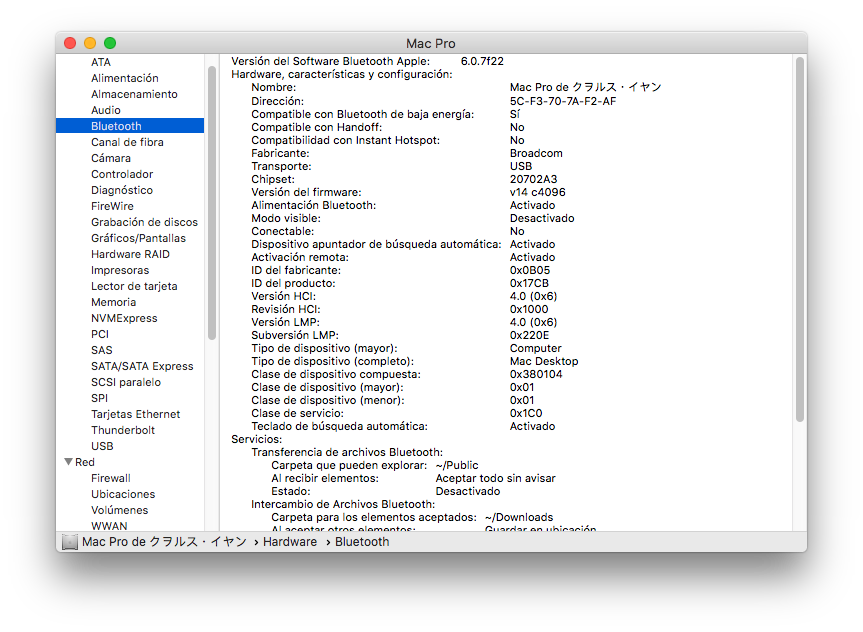Click the detail pane vertical scrollbar
Image resolution: width=863 pixels, height=632 pixels.
tap(800, 239)
